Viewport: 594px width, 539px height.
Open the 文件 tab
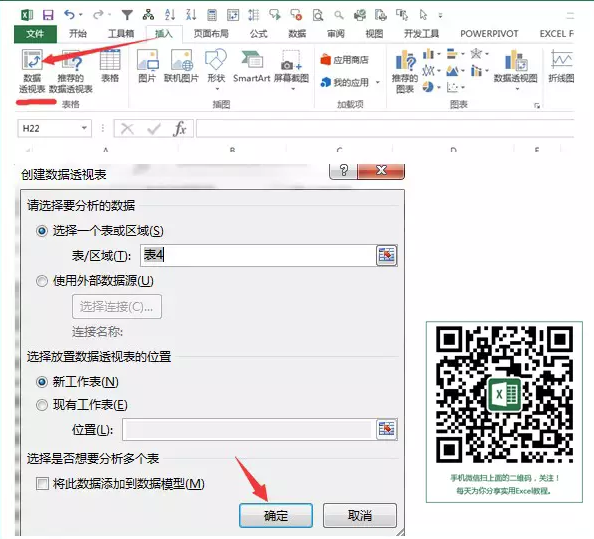[35, 34]
